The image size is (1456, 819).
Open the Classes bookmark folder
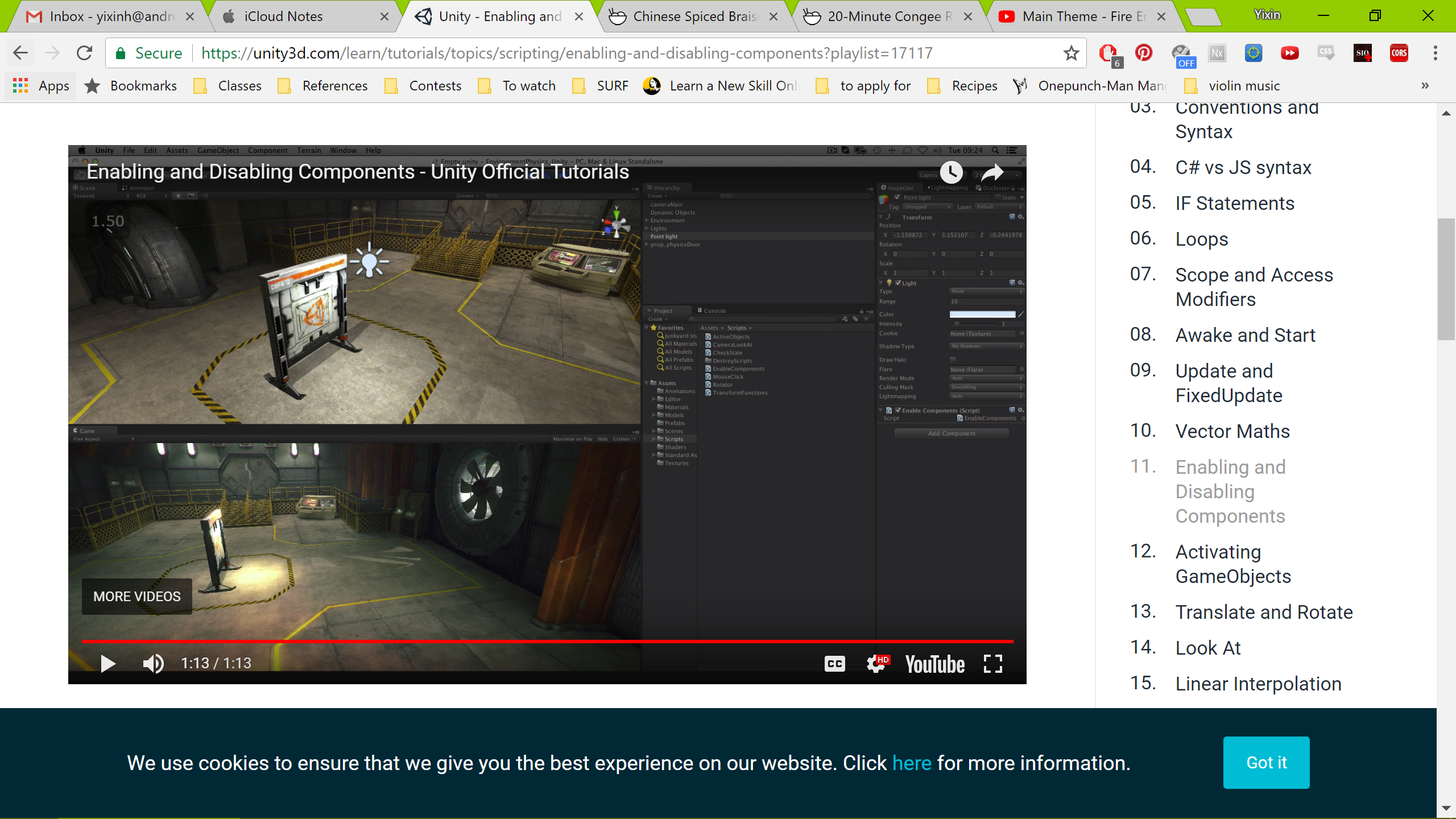pos(227,86)
